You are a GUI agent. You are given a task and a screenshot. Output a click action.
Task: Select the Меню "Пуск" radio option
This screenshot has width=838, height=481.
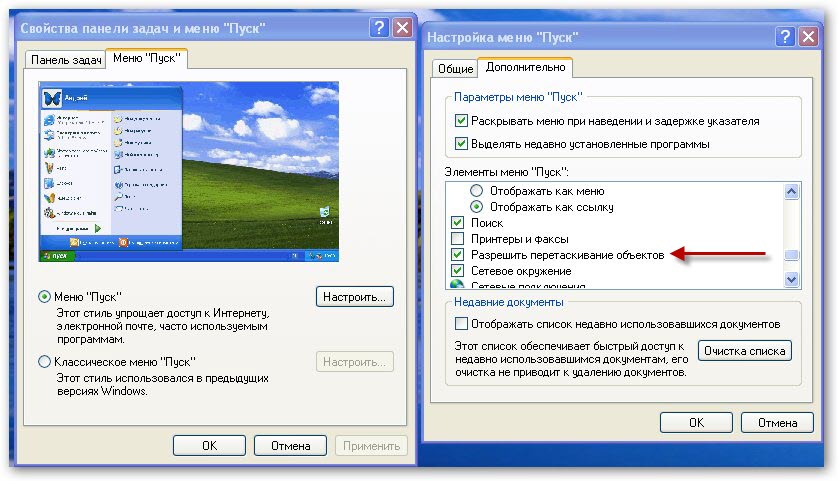point(44,297)
